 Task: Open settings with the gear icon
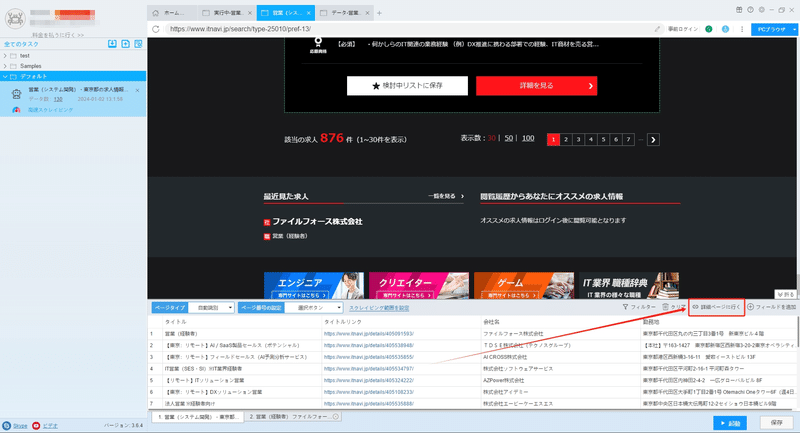(761, 10)
